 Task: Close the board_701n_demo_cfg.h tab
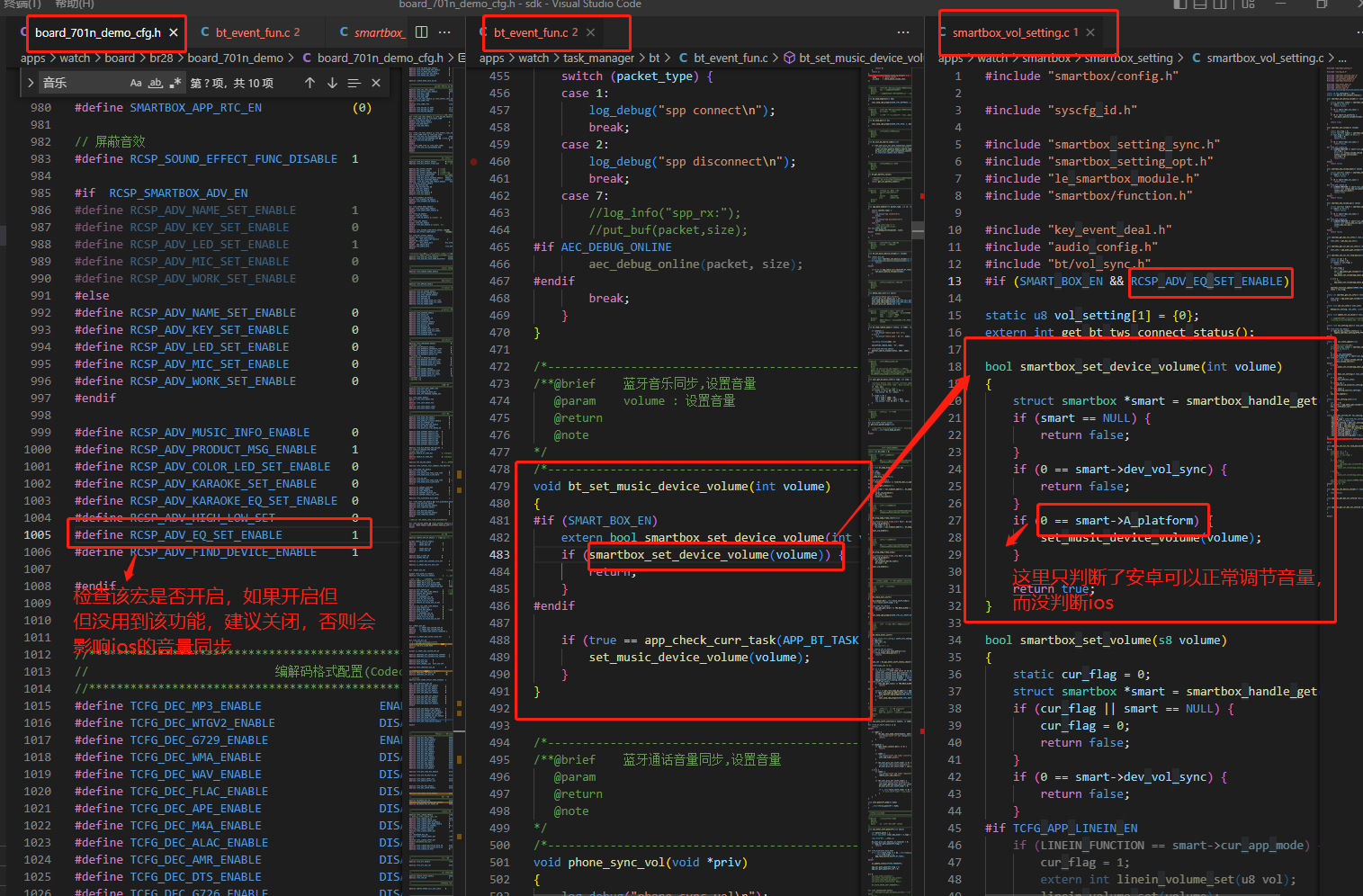tap(174, 32)
